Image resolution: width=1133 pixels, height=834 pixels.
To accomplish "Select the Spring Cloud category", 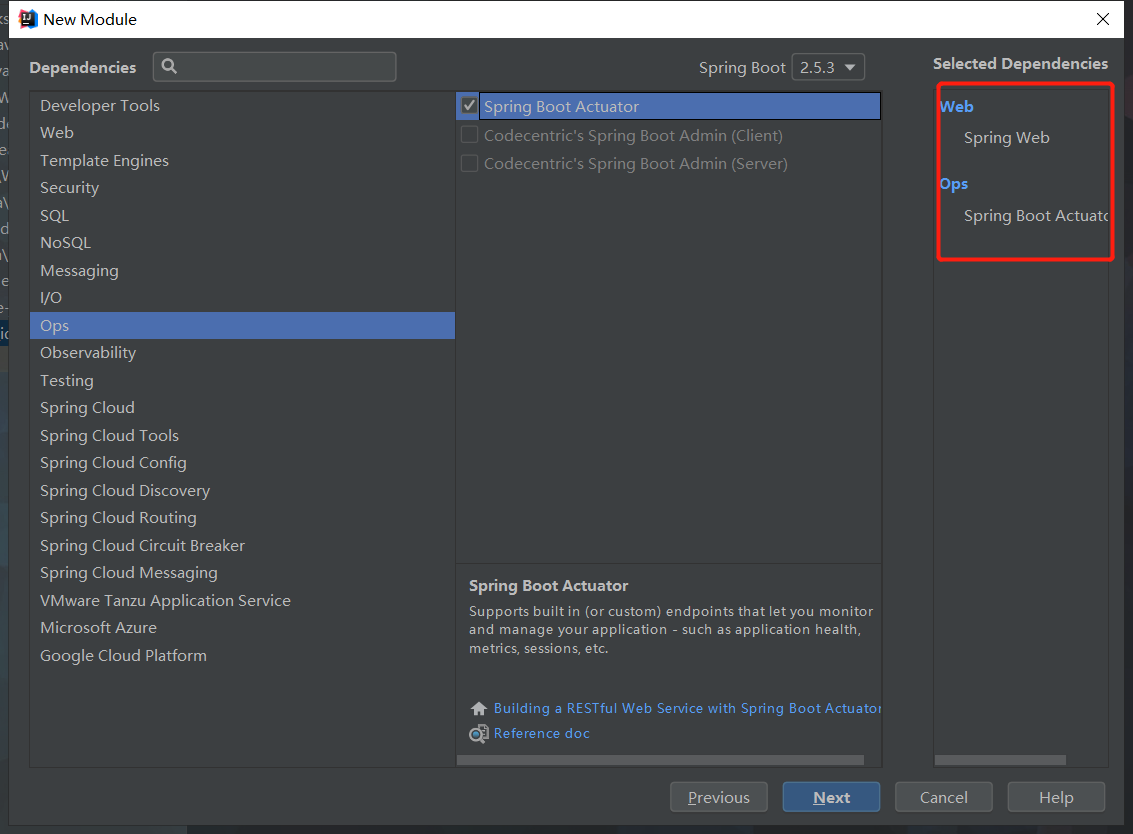I will [x=242, y=408].
